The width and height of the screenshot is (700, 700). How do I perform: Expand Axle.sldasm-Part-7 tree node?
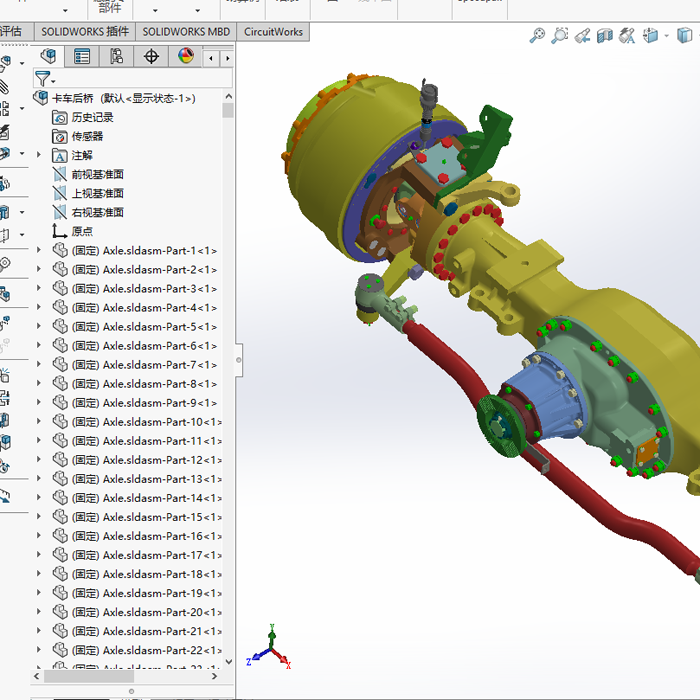point(39,364)
